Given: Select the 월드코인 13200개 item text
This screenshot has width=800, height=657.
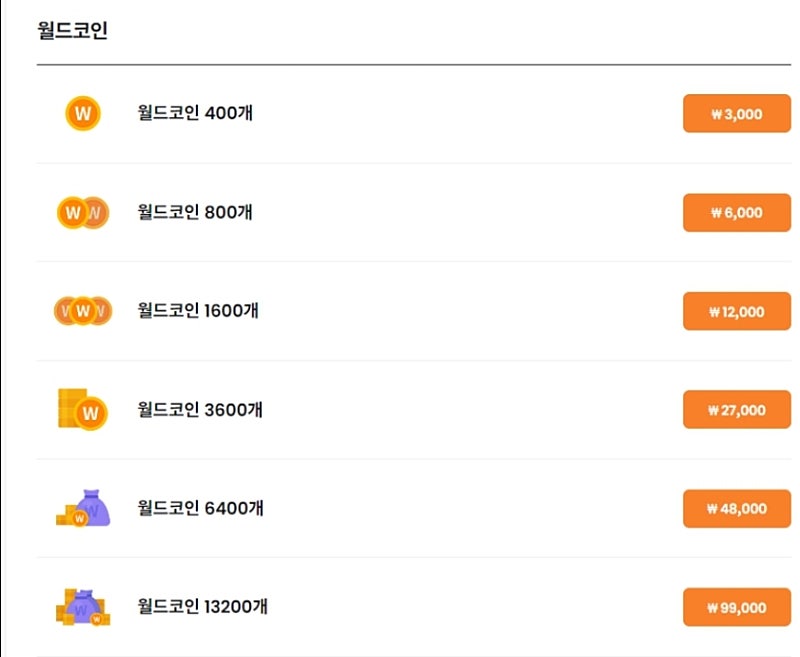Looking at the screenshot, I should [x=203, y=606].
